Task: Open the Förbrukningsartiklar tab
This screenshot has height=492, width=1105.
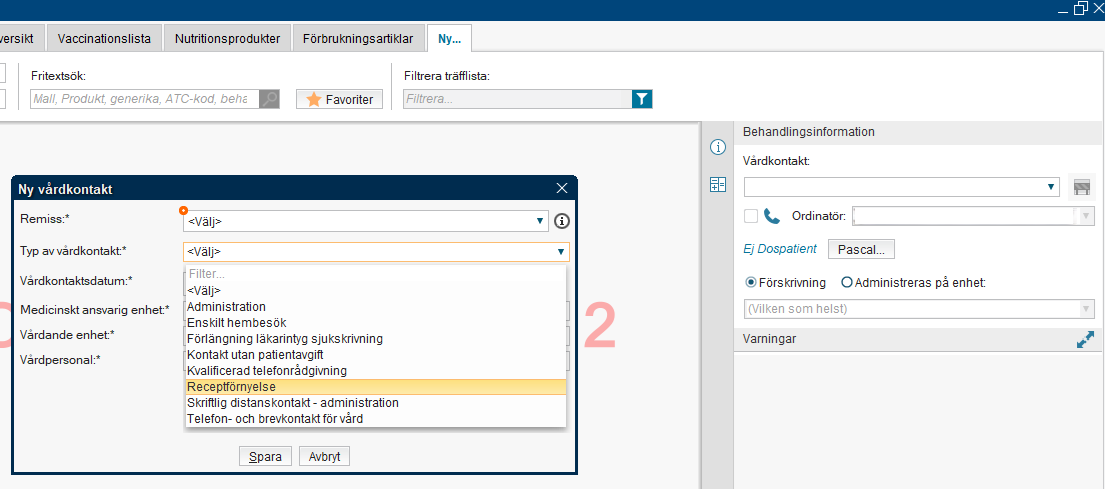Action: tap(359, 38)
